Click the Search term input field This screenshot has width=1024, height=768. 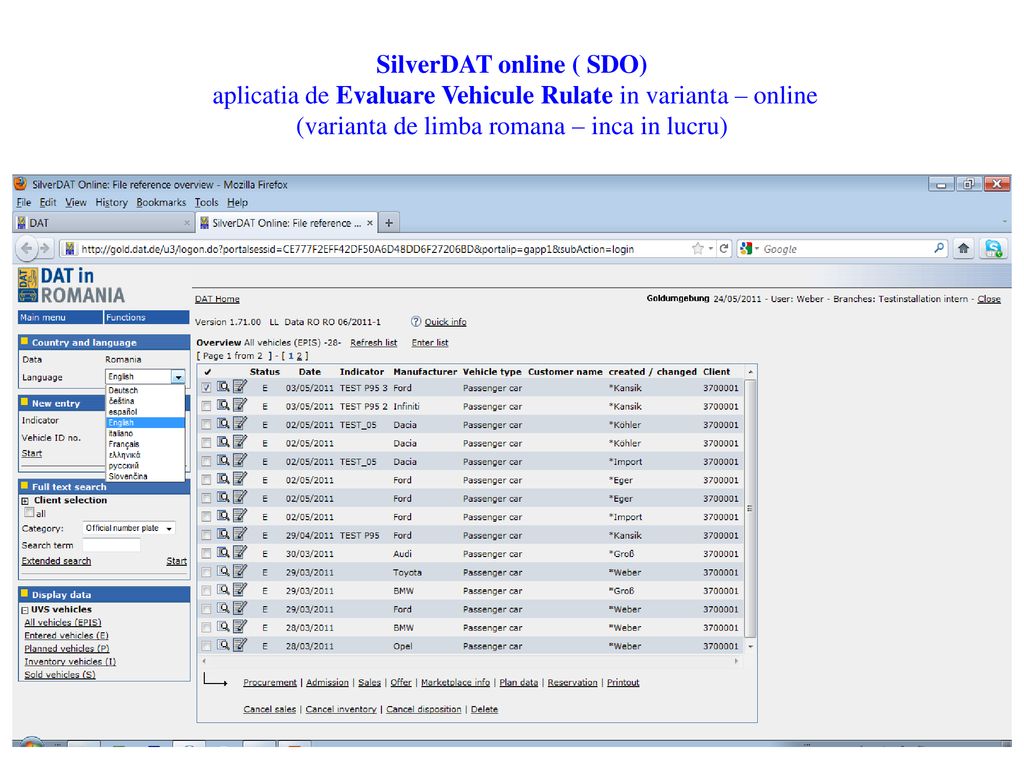point(112,545)
